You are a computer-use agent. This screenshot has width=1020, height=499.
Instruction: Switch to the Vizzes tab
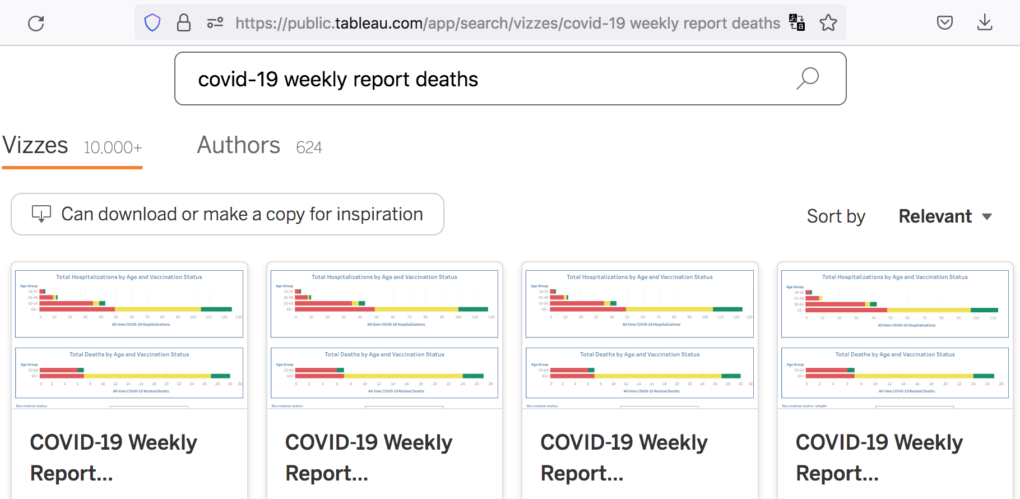pyautogui.click(x=36, y=146)
